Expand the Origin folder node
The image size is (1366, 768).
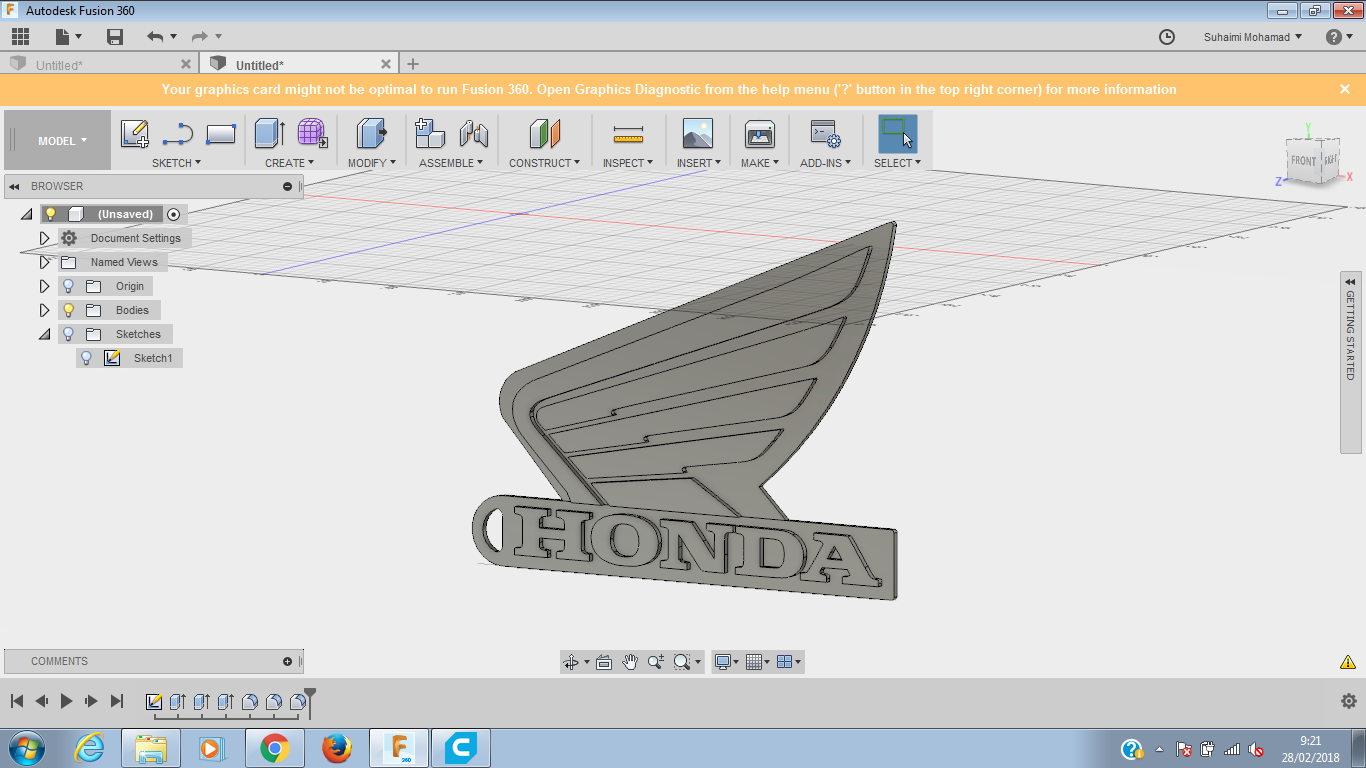pyautogui.click(x=44, y=286)
